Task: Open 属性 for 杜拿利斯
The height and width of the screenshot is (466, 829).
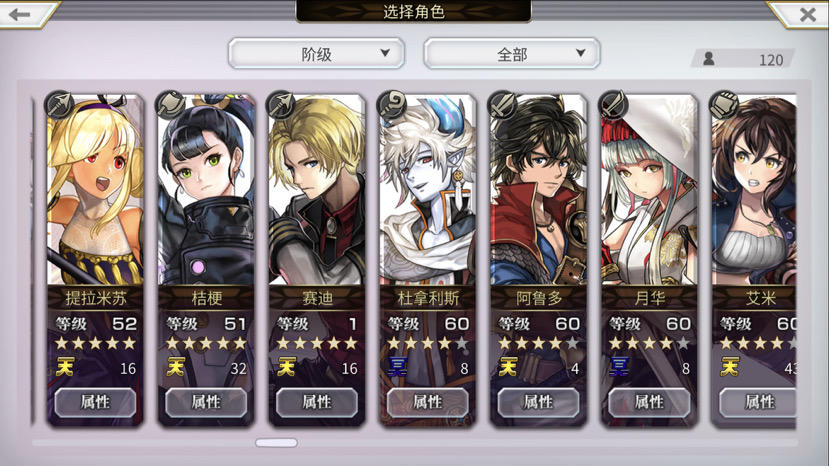Action: [427, 402]
